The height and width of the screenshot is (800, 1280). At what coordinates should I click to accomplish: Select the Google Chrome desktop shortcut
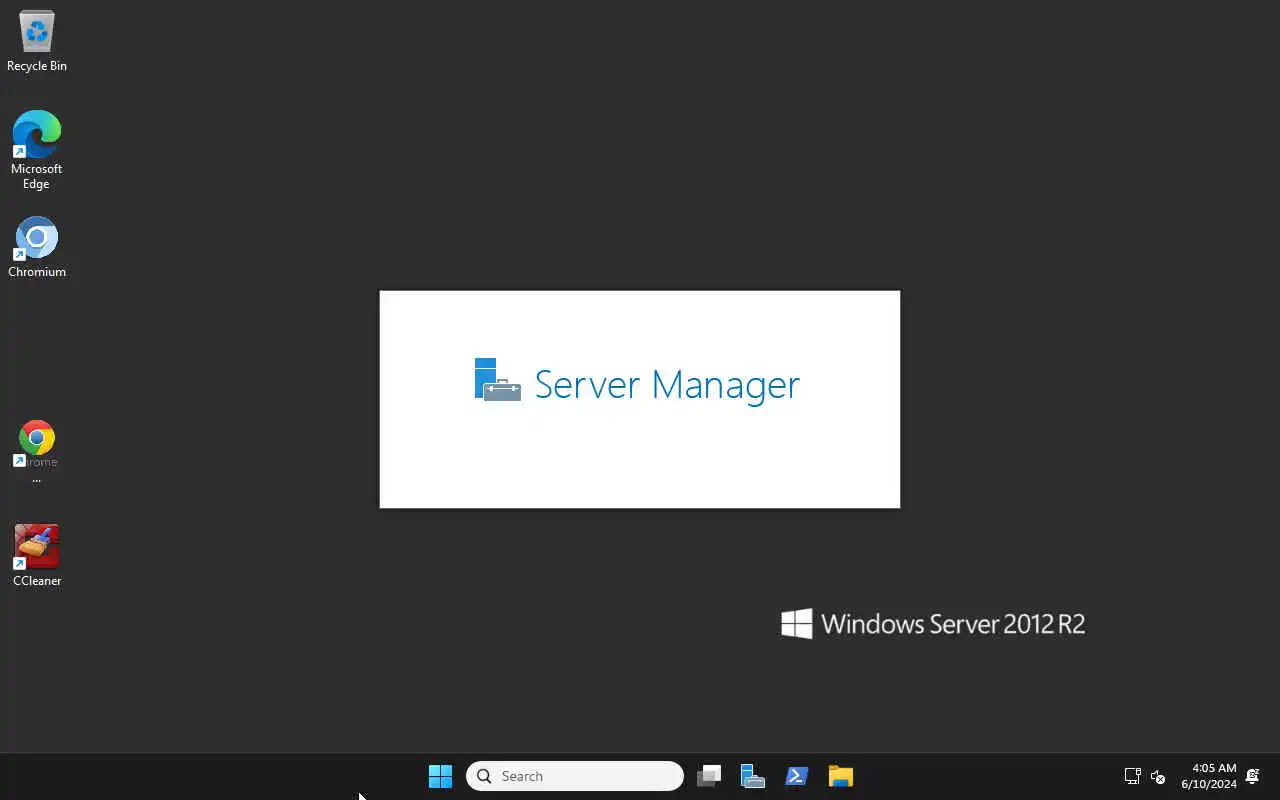(37, 452)
